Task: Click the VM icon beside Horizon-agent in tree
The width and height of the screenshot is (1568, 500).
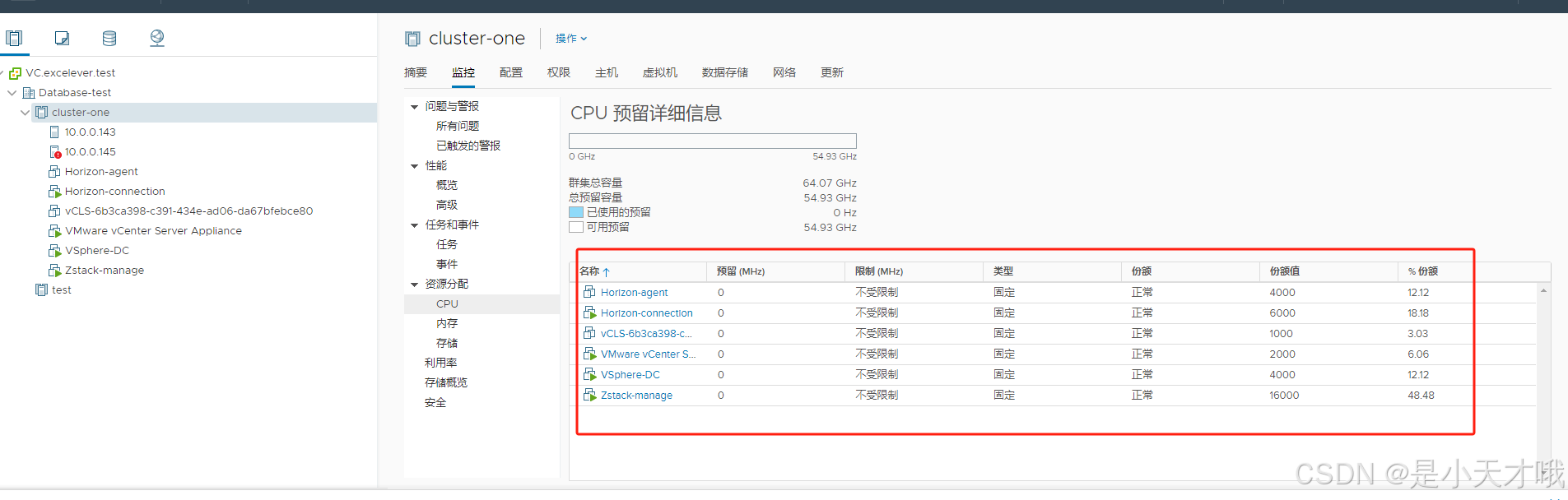Action: (x=54, y=172)
